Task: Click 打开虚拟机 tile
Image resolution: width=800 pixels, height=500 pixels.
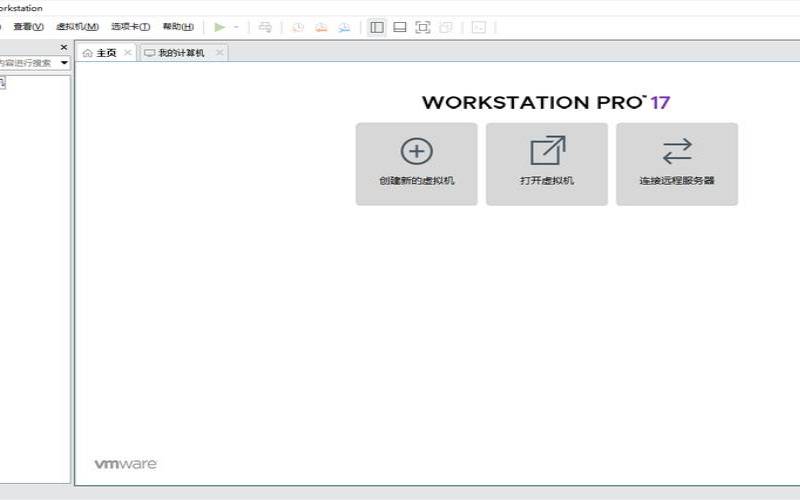Action: (x=547, y=164)
